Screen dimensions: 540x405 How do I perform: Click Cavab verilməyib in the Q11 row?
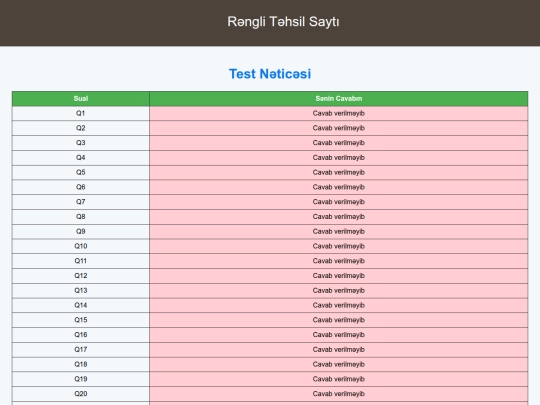339,261
